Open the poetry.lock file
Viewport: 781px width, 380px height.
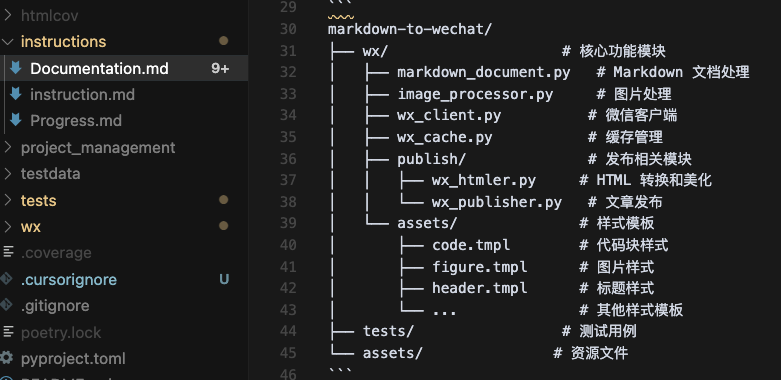click(x=61, y=332)
